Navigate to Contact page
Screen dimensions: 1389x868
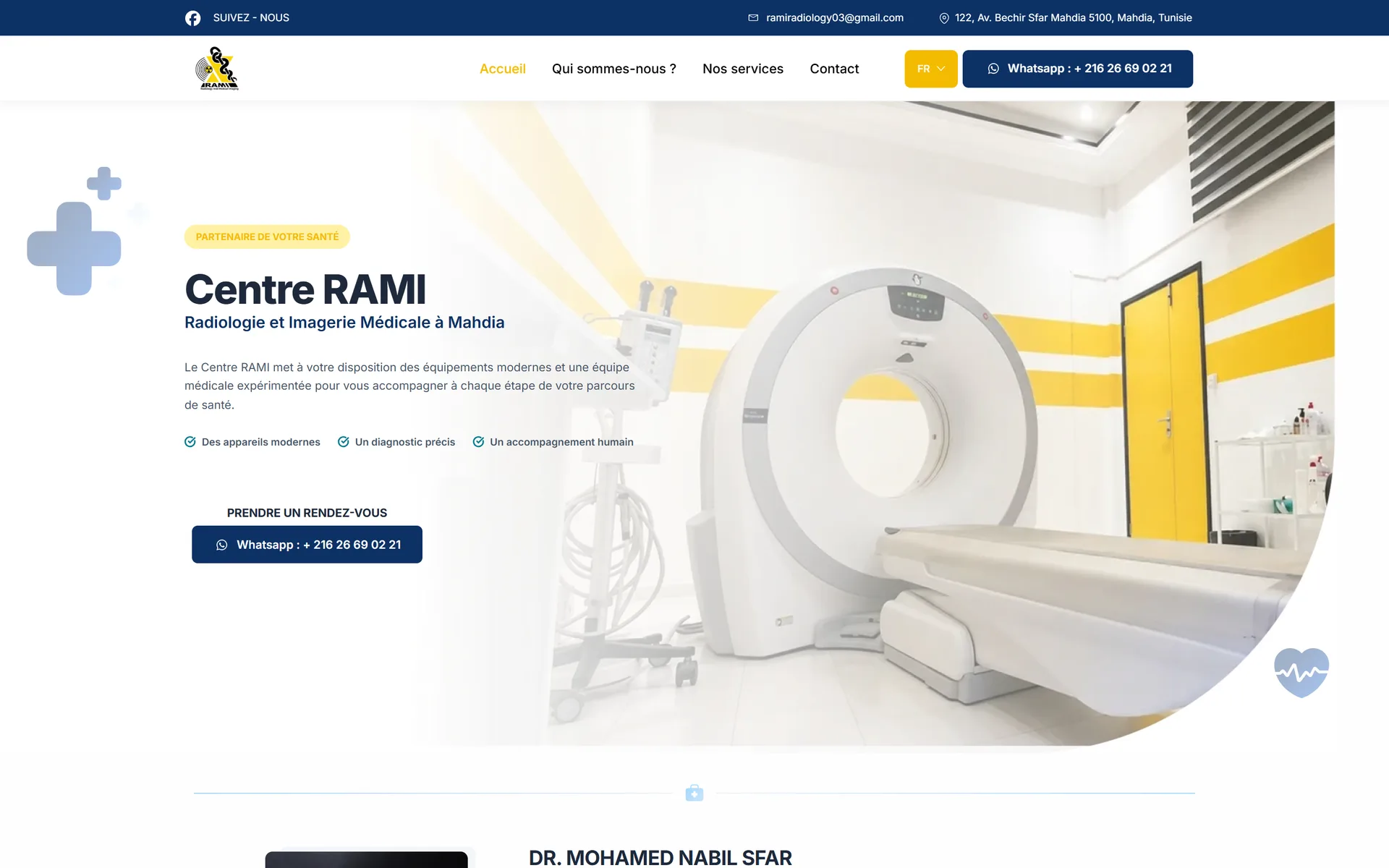coord(834,69)
